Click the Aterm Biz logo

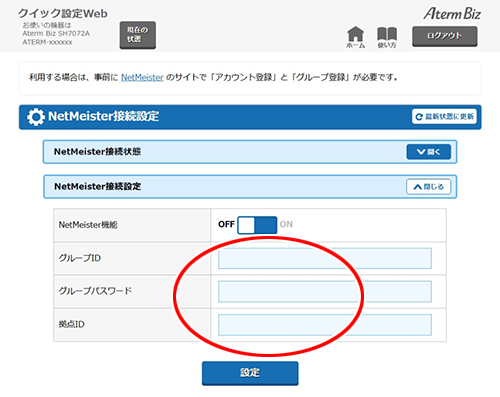click(x=452, y=14)
